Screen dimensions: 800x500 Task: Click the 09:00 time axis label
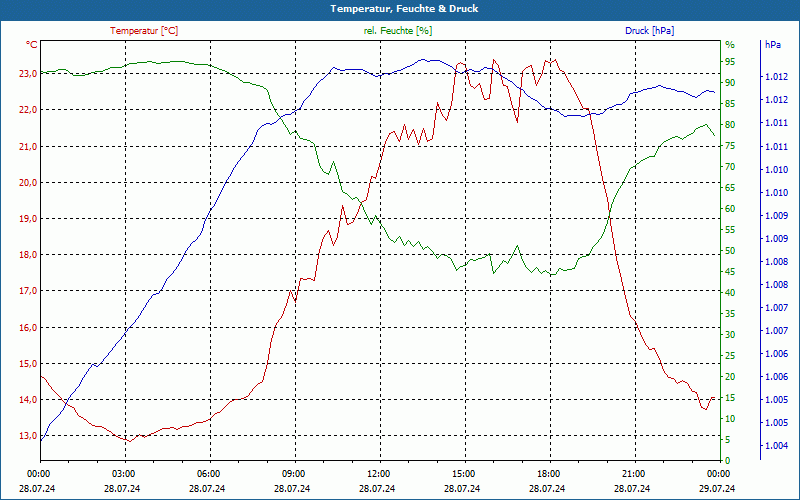pos(293,473)
